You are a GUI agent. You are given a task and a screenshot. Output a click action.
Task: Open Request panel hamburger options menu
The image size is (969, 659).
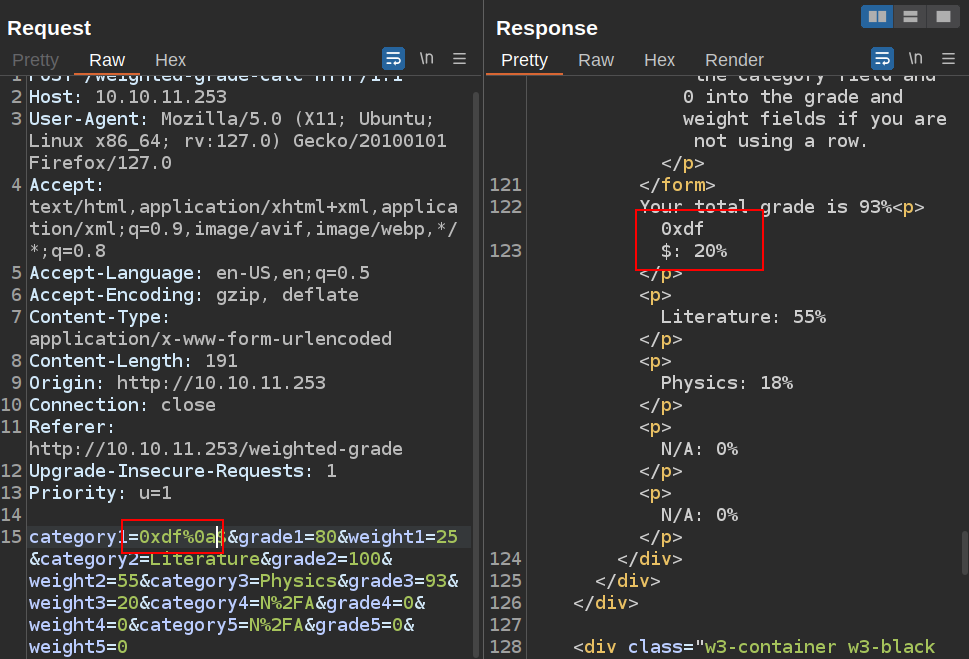pyautogui.click(x=459, y=58)
